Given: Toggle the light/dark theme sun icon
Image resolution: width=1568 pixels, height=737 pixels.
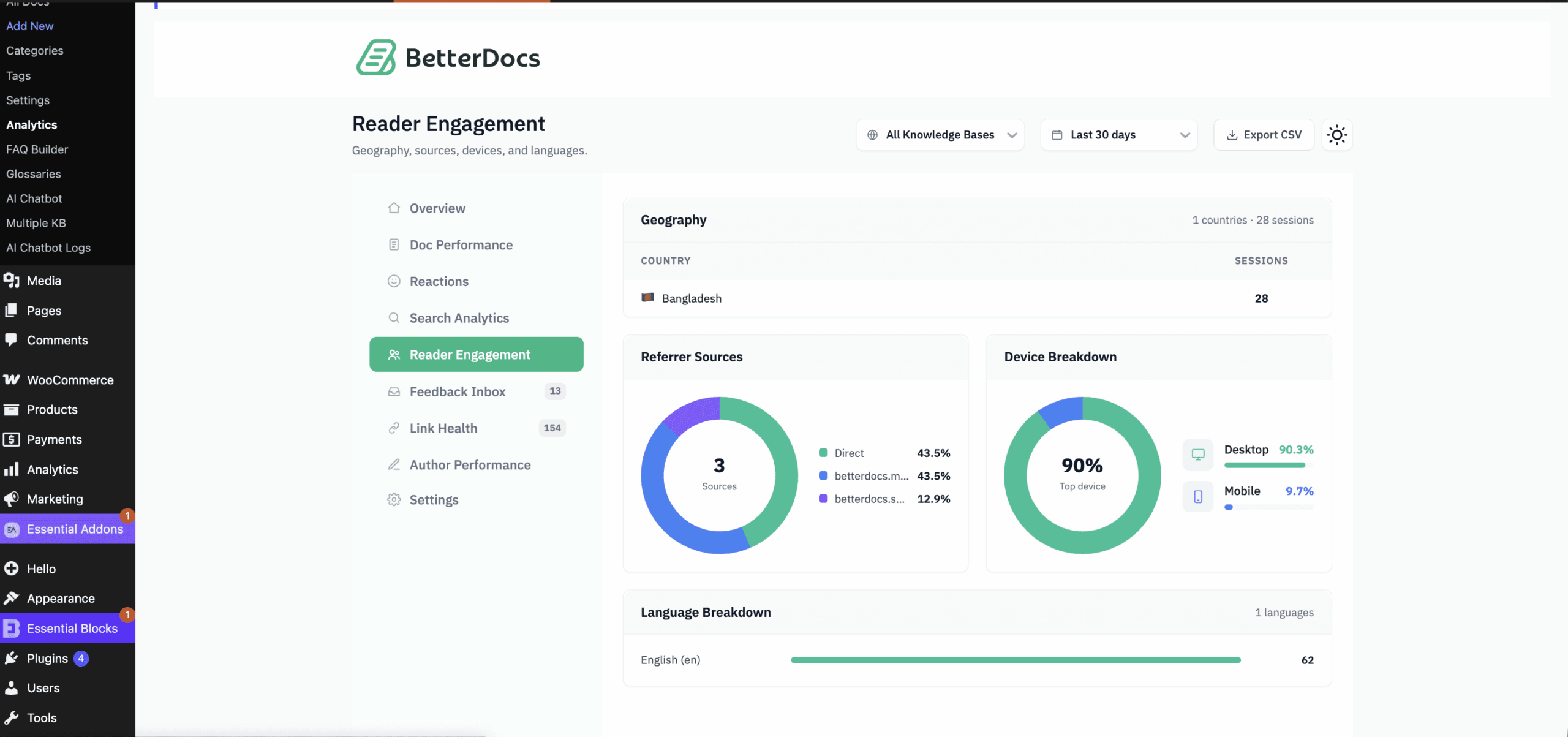Looking at the screenshot, I should (x=1336, y=135).
